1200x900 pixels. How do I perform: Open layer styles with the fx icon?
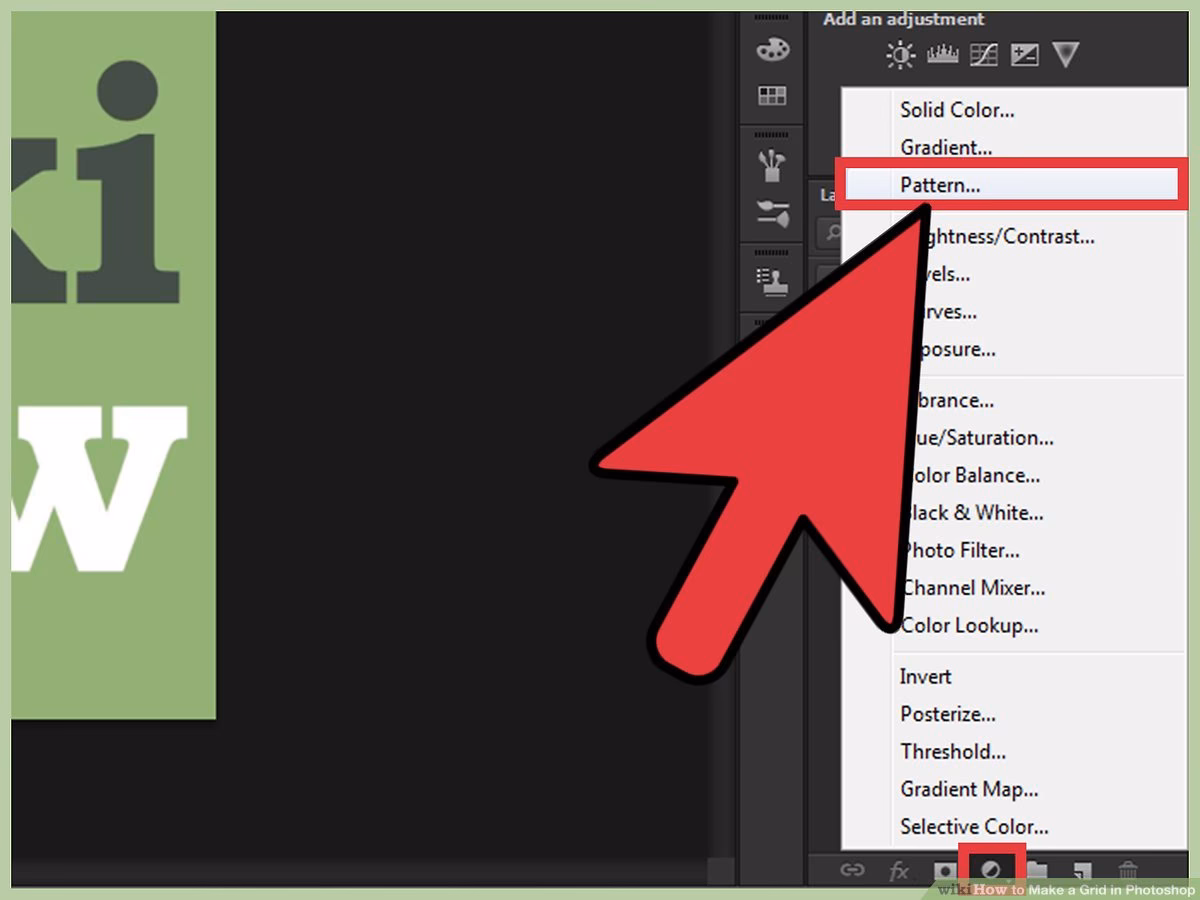point(901,870)
